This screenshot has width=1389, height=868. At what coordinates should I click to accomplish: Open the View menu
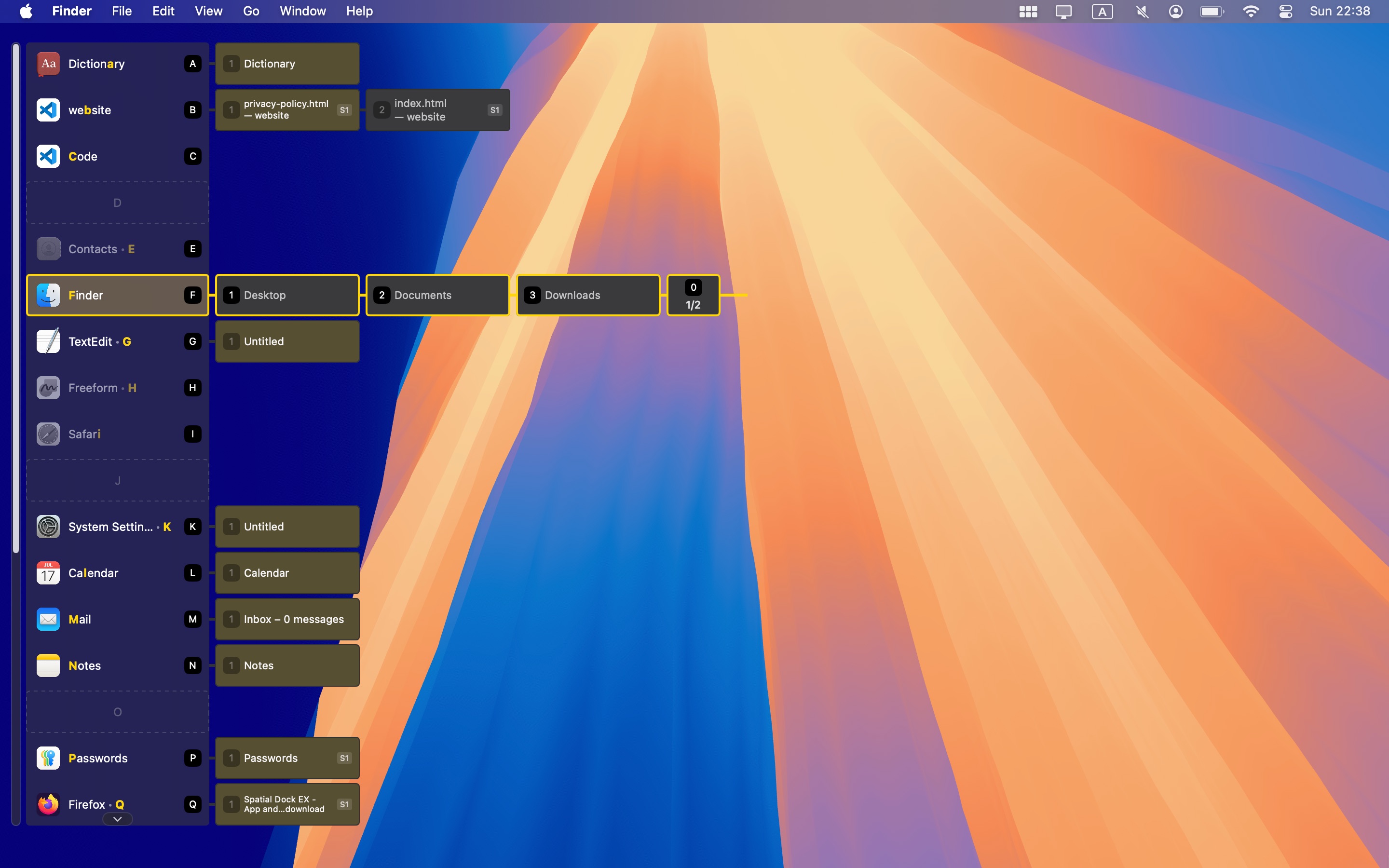click(208, 11)
